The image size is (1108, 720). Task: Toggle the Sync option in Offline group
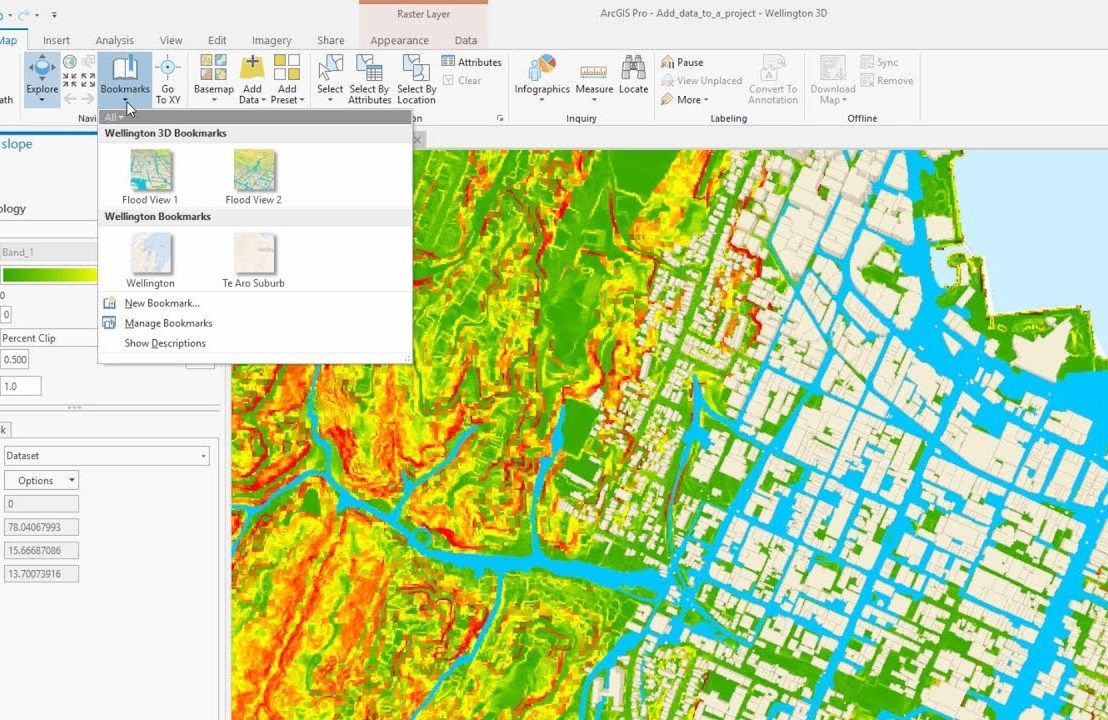coord(881,62)
